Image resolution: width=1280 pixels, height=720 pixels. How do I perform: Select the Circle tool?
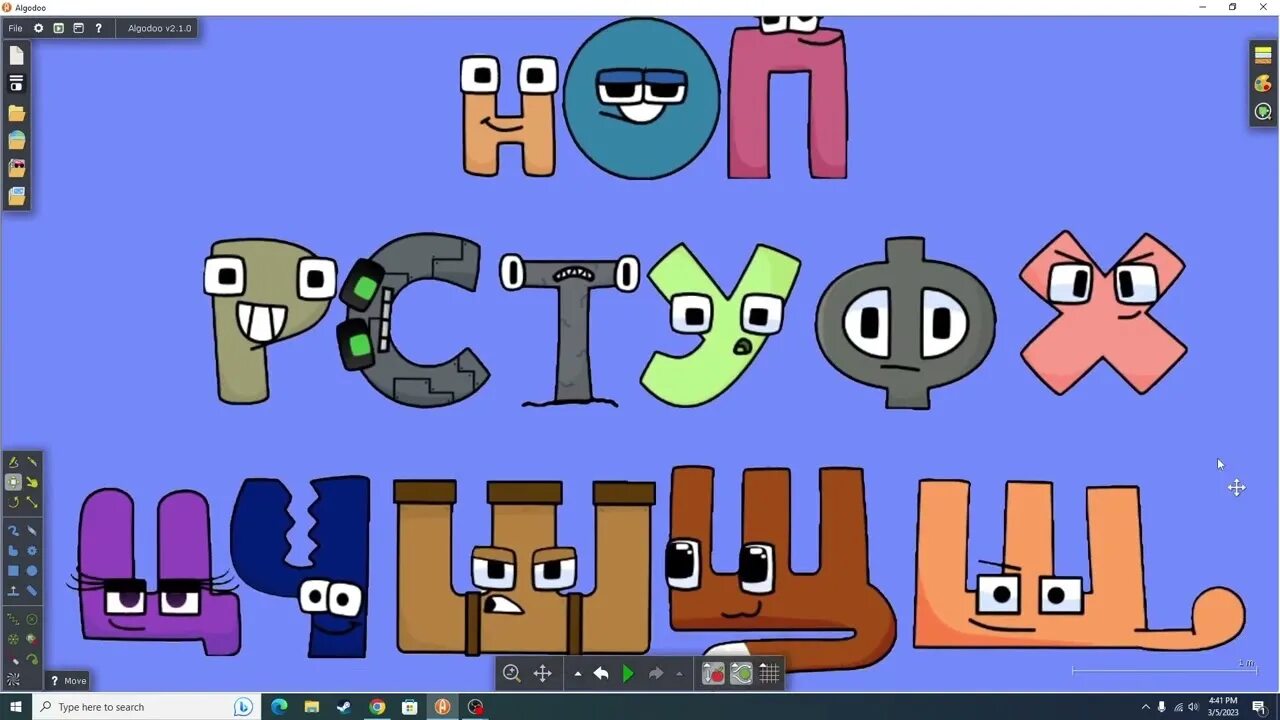pos(32,571)
